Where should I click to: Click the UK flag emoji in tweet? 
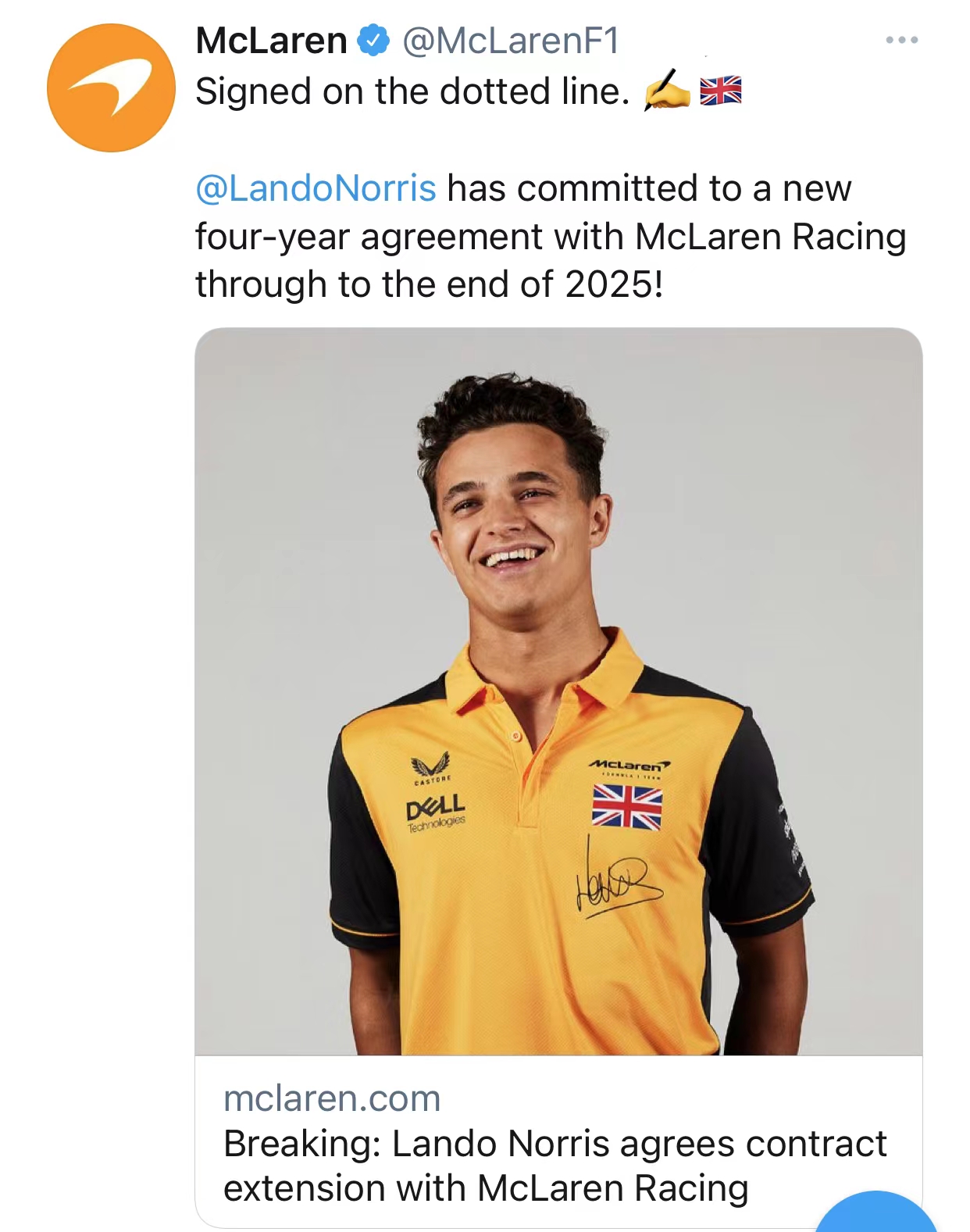point(720,91)
